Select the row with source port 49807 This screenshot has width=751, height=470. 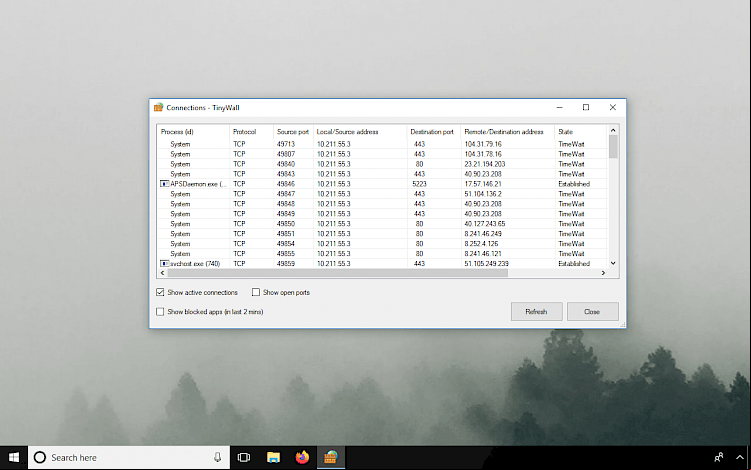pos(382,154)
